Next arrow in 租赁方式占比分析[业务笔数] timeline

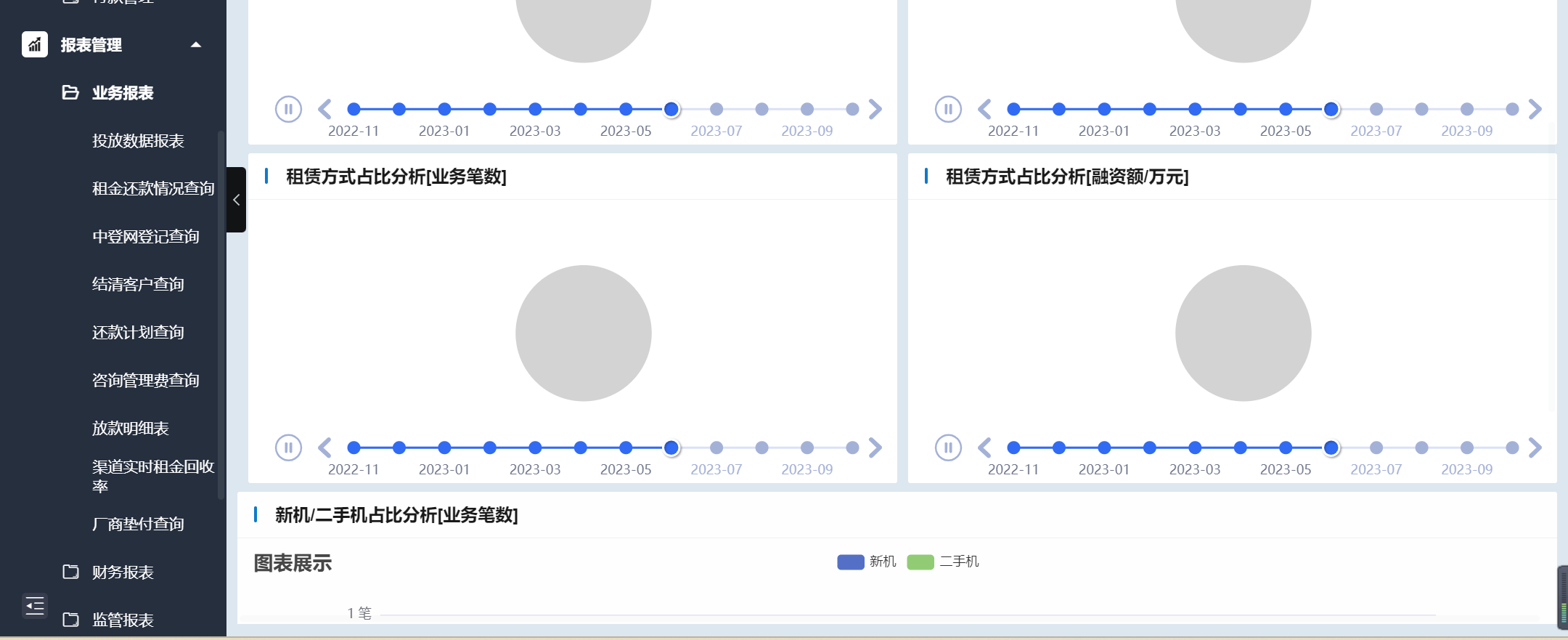pyautogui.click(x=875, y=447)
